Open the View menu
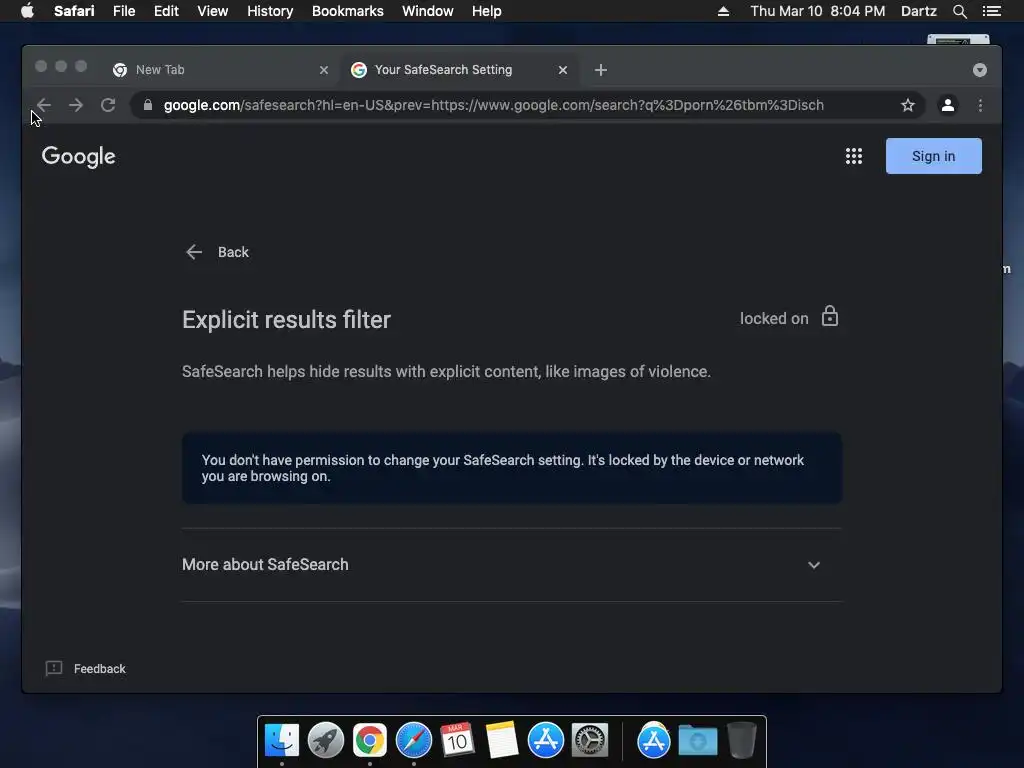 (212, 11)
